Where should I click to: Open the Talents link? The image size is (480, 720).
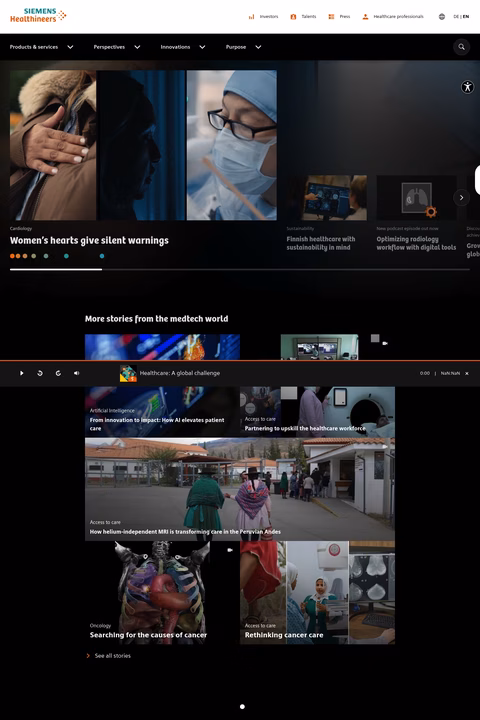[x=309, y=17]
